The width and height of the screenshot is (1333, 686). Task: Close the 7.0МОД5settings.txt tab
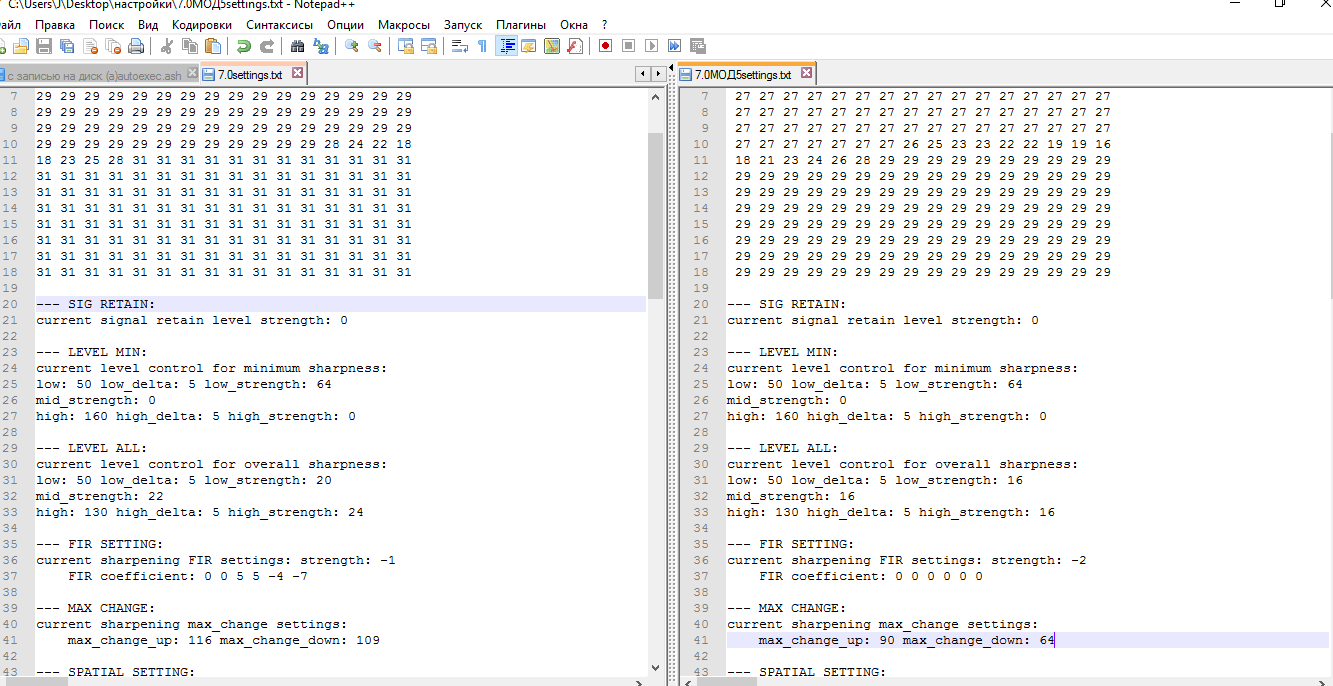pos(806,74)
